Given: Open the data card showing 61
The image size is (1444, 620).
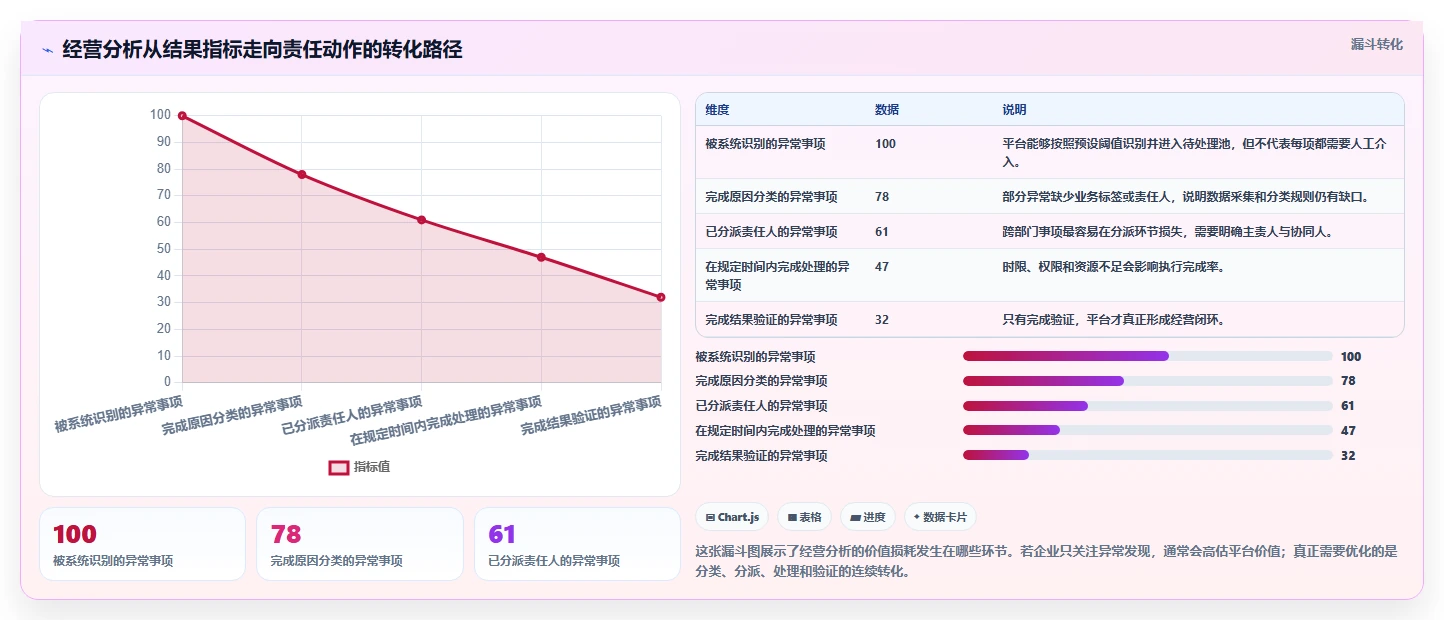Looking at the screenshot, I should pyautogui.click(x=577, y=544).
